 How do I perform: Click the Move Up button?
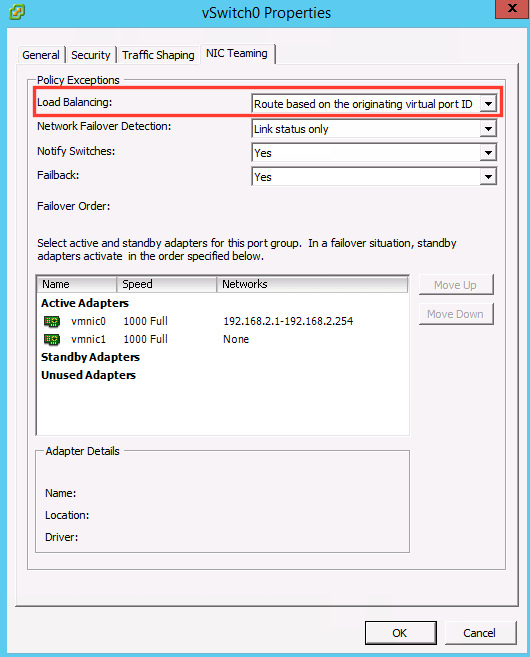[x=456, y=285]
